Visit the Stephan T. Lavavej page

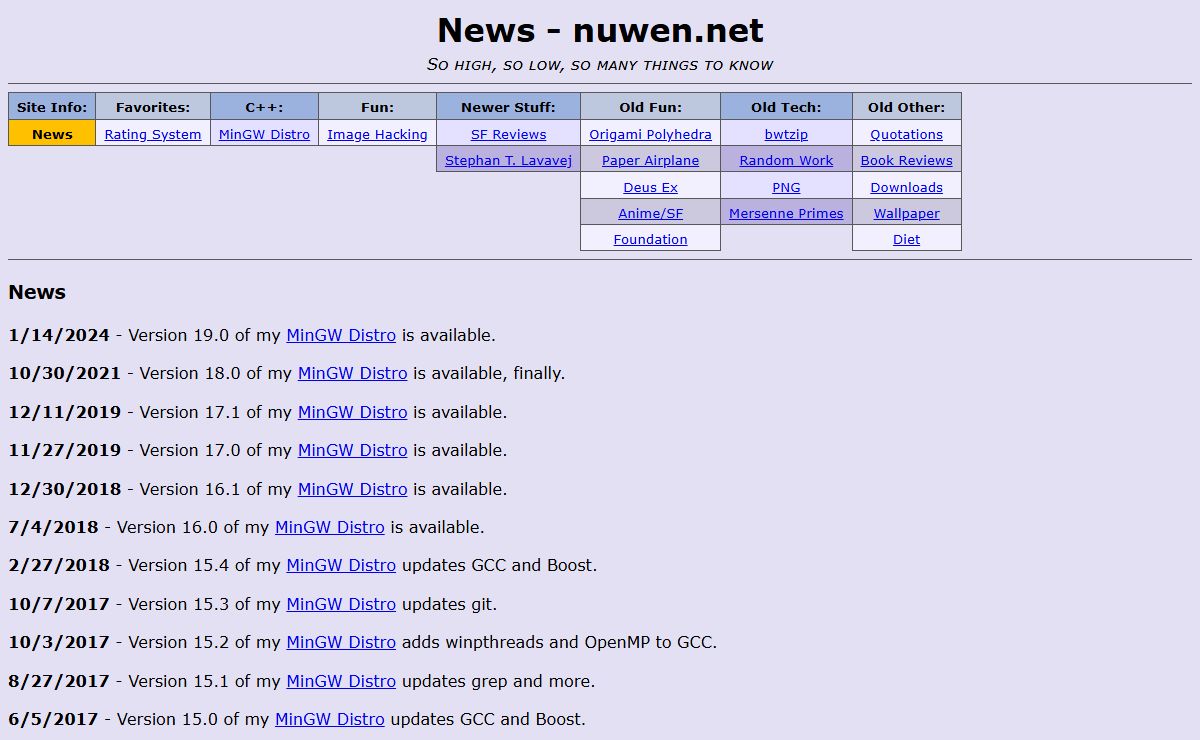point(508,160)
